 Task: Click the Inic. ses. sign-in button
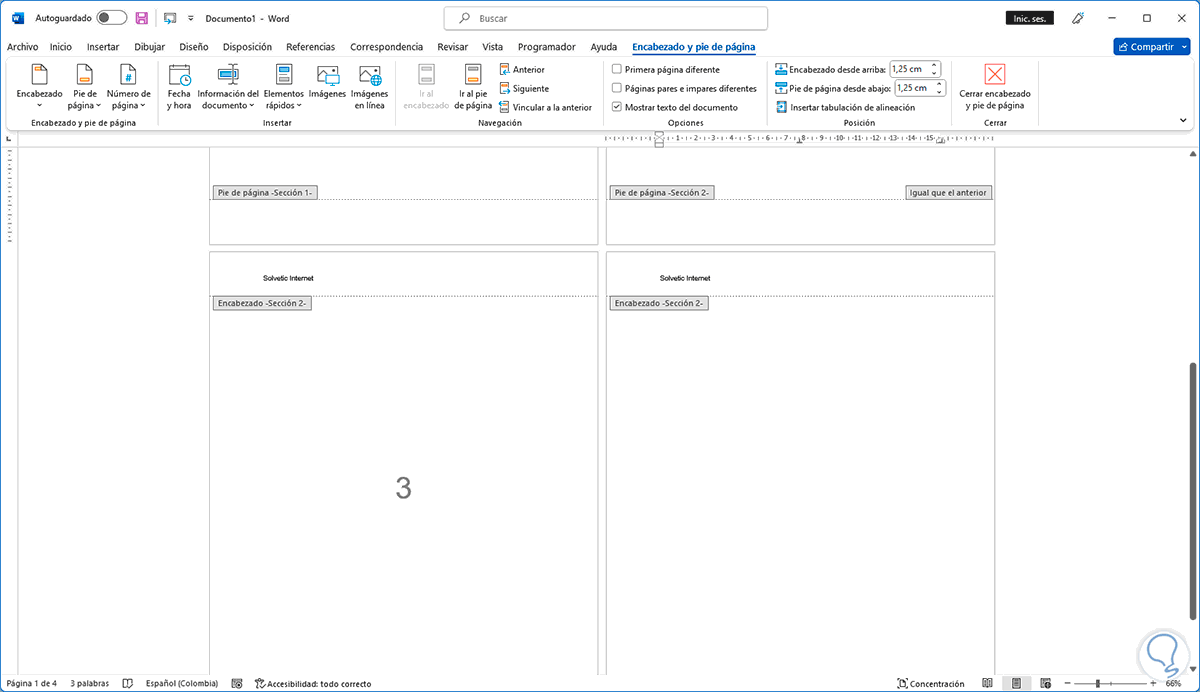(x=1030, y=18)
